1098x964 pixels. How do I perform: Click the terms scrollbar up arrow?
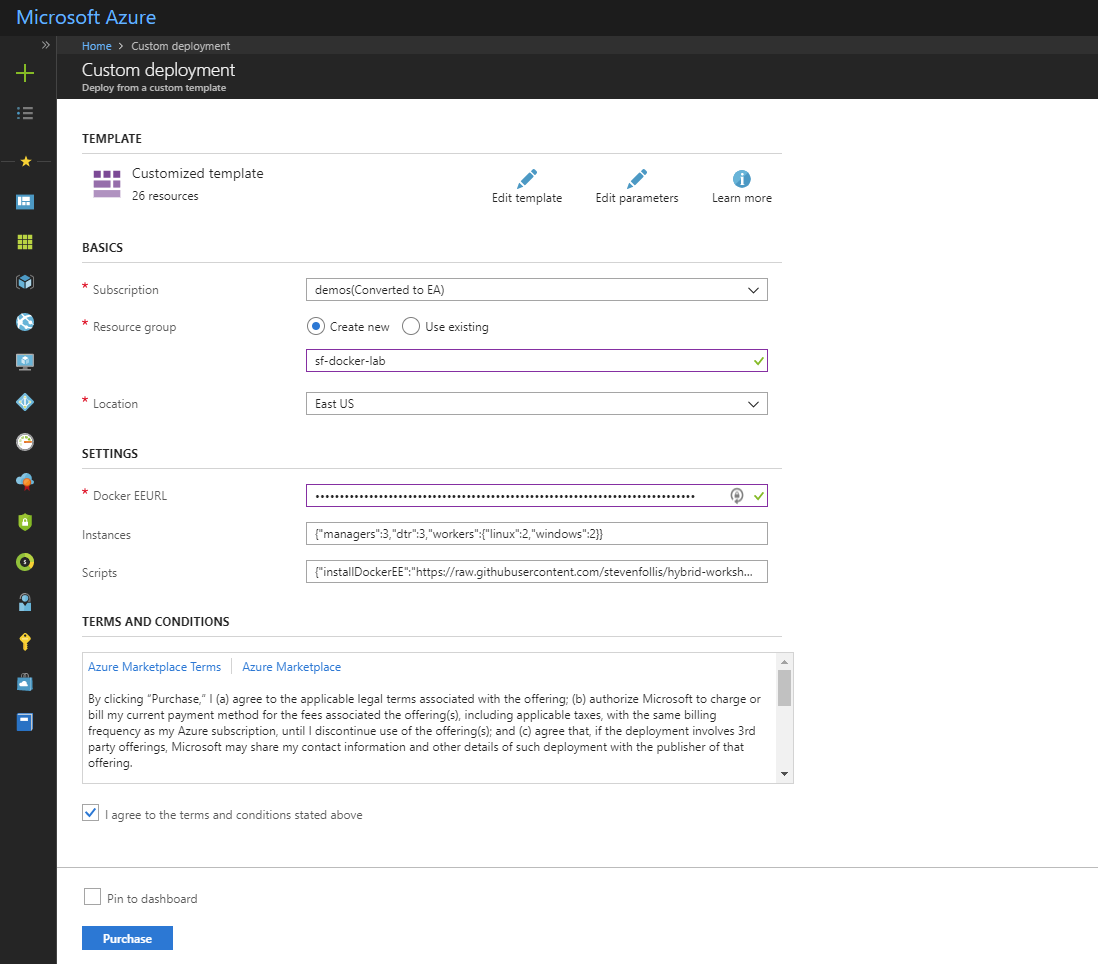click(784, 662)
